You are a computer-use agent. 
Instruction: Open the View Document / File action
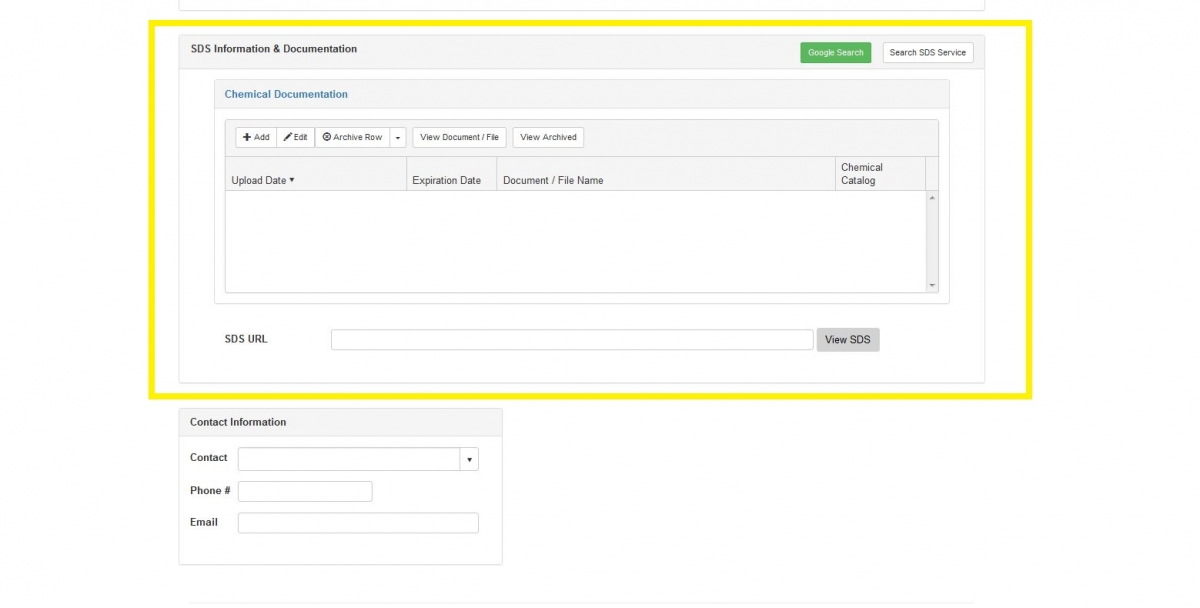[458, 137]
